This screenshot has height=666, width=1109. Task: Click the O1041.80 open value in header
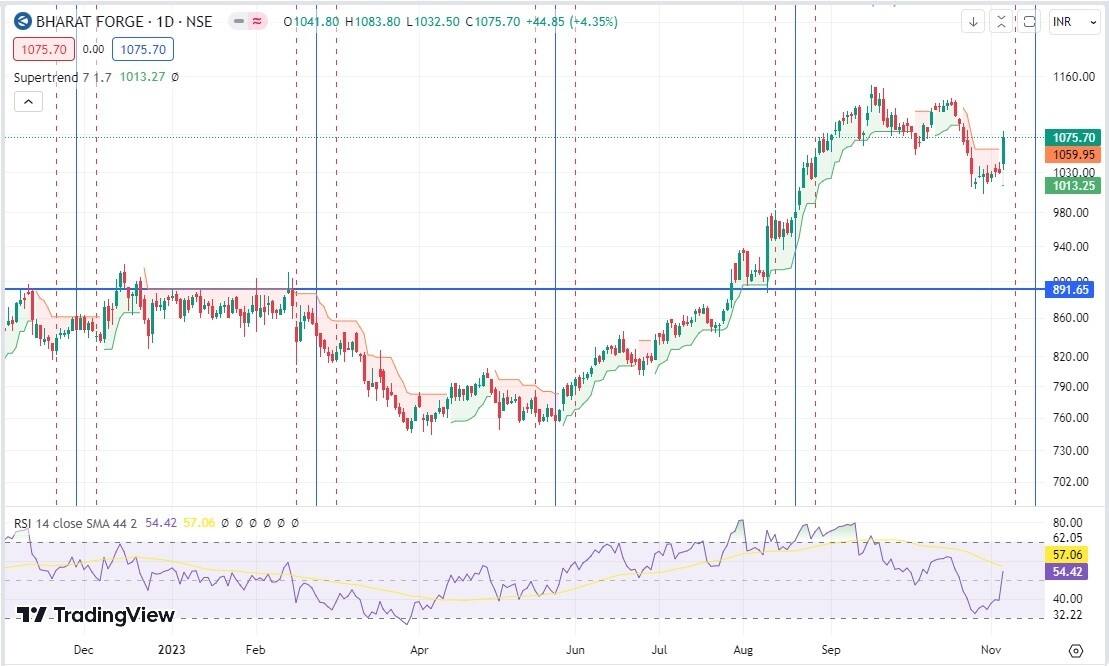(x=311, y=22)
